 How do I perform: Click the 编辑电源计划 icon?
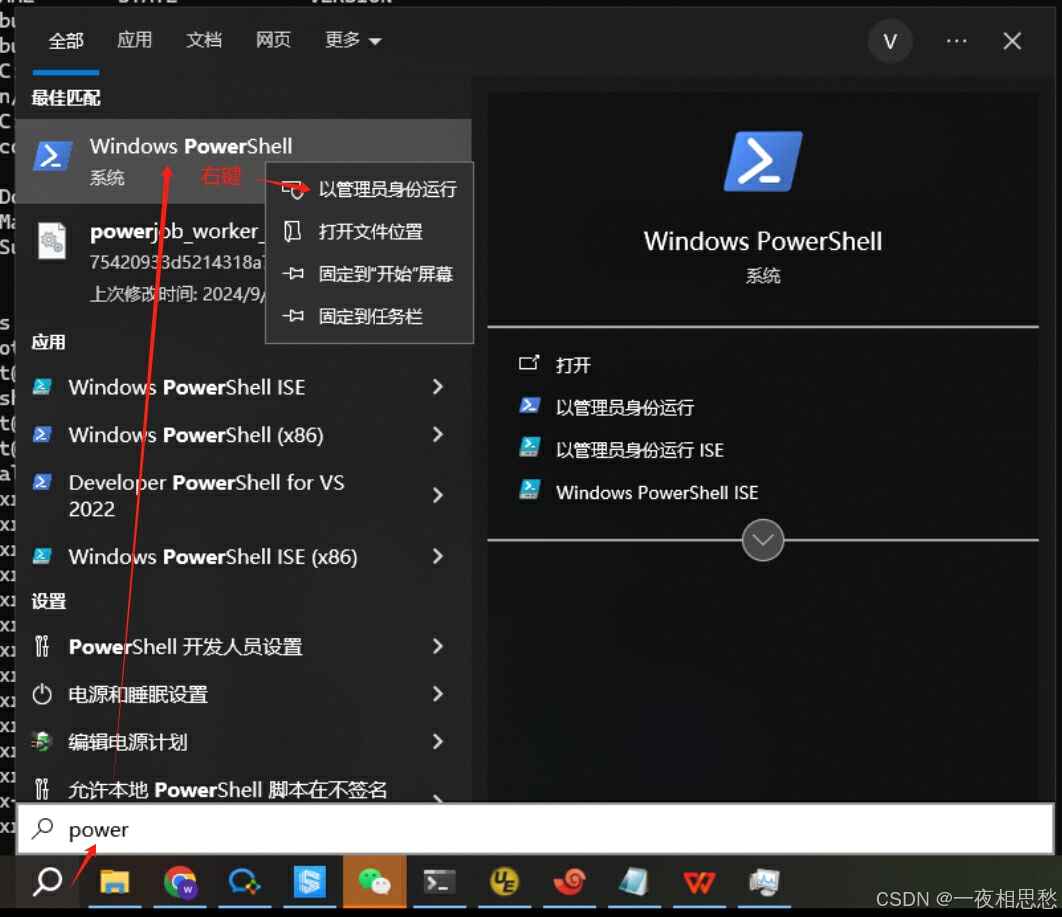coord(42,742)
